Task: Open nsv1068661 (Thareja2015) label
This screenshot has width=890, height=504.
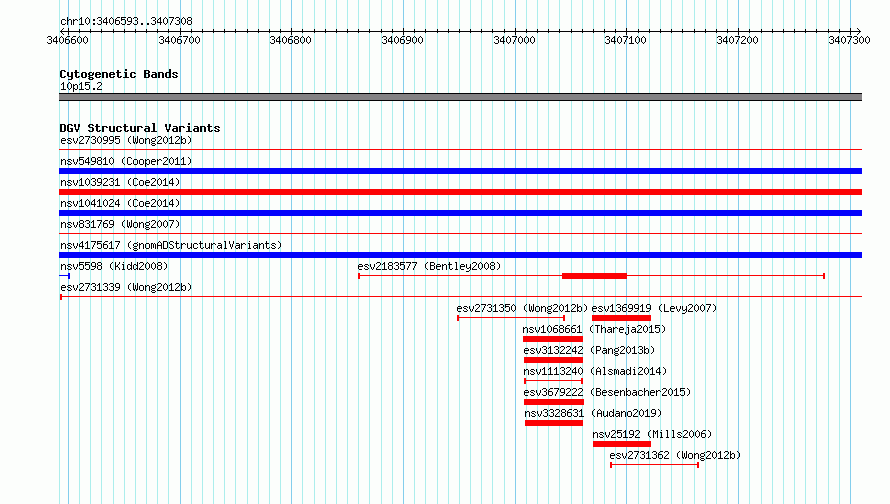Action: coord(594,329)
